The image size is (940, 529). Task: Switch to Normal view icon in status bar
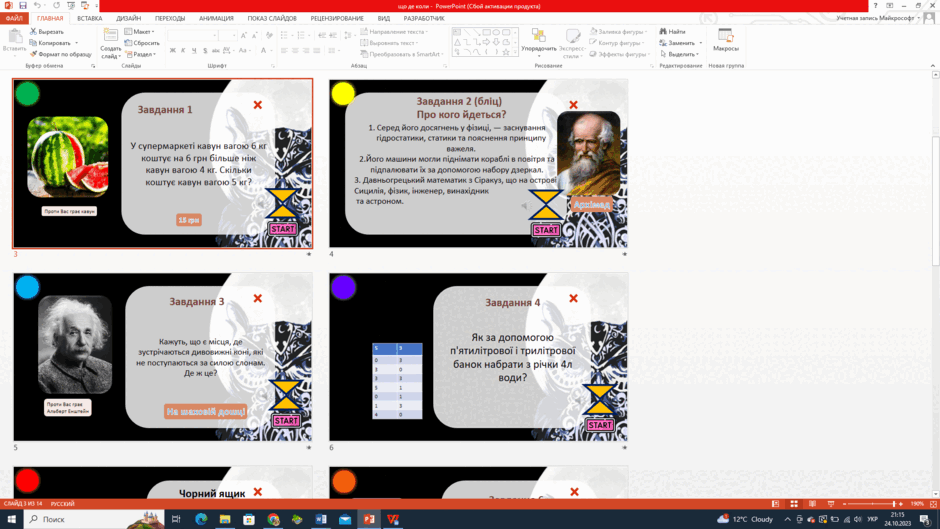(x=775, y=504)
